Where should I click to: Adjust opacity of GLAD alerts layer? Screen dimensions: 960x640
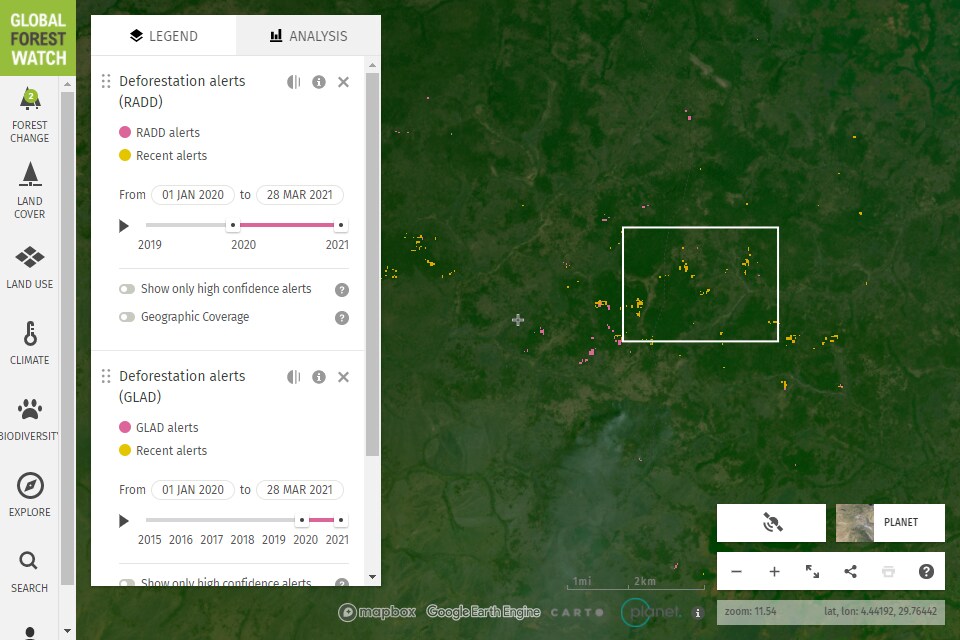294,377
